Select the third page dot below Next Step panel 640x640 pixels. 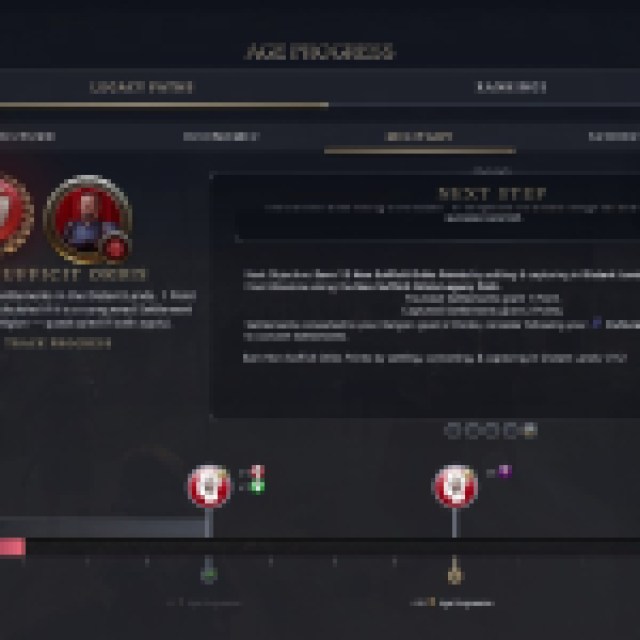click(x=491, y=431)
